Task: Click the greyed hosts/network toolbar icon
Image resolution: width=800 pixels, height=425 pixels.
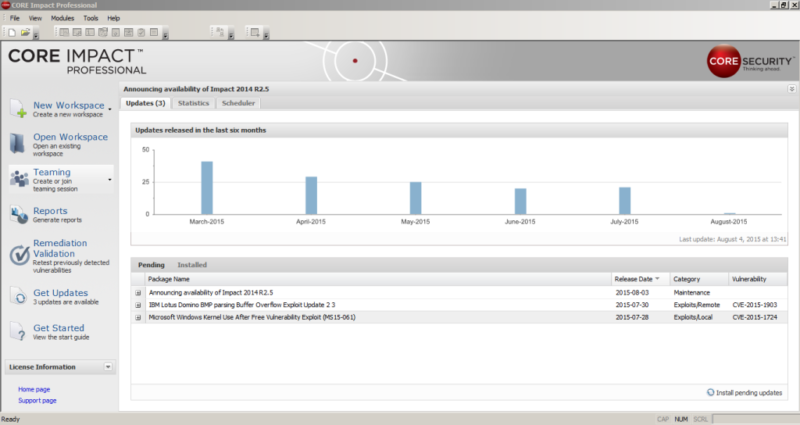Action: click(220, 32)
